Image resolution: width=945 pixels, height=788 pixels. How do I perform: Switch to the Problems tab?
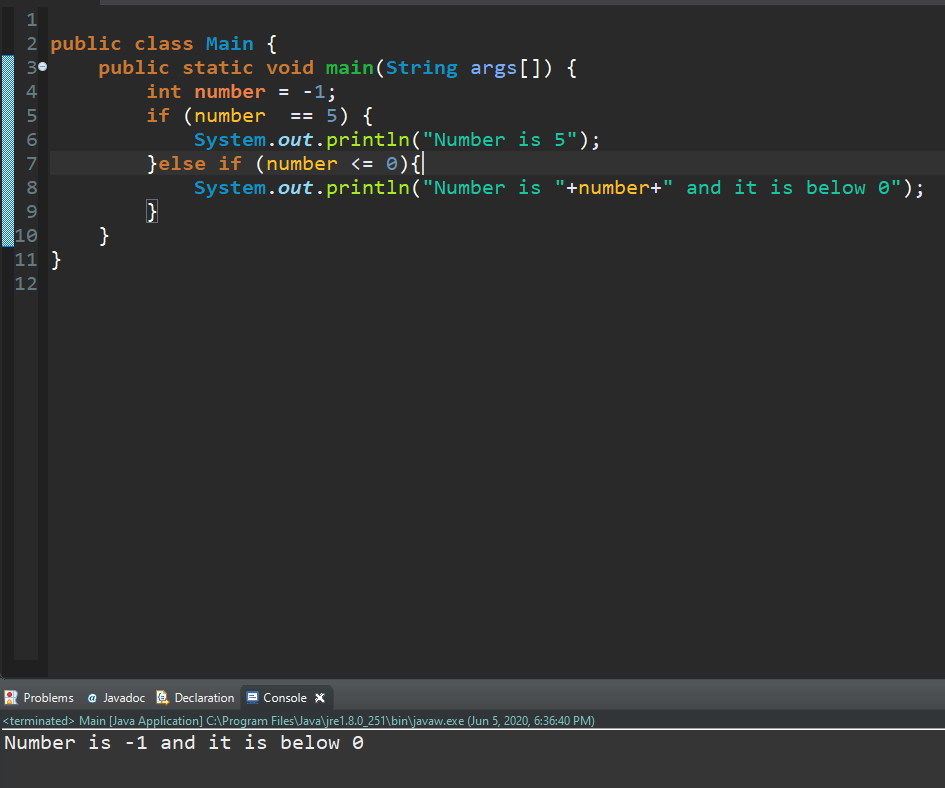[48, 698]
